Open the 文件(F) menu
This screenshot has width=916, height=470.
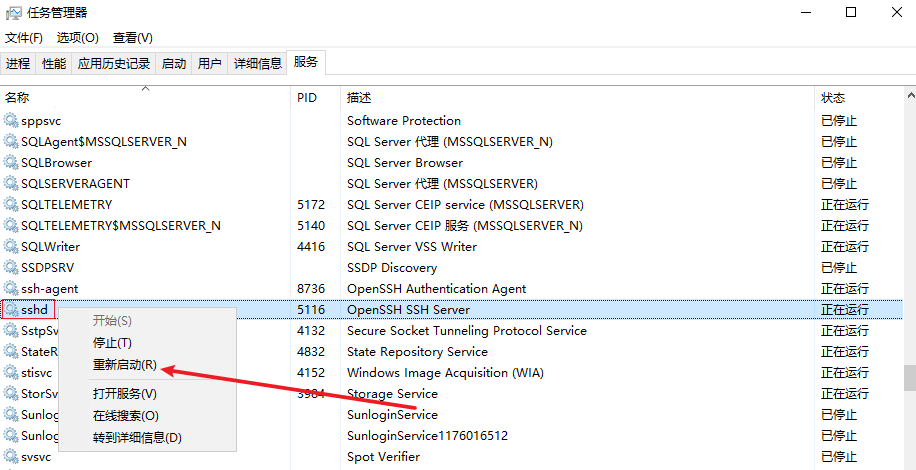coord(24,38)
